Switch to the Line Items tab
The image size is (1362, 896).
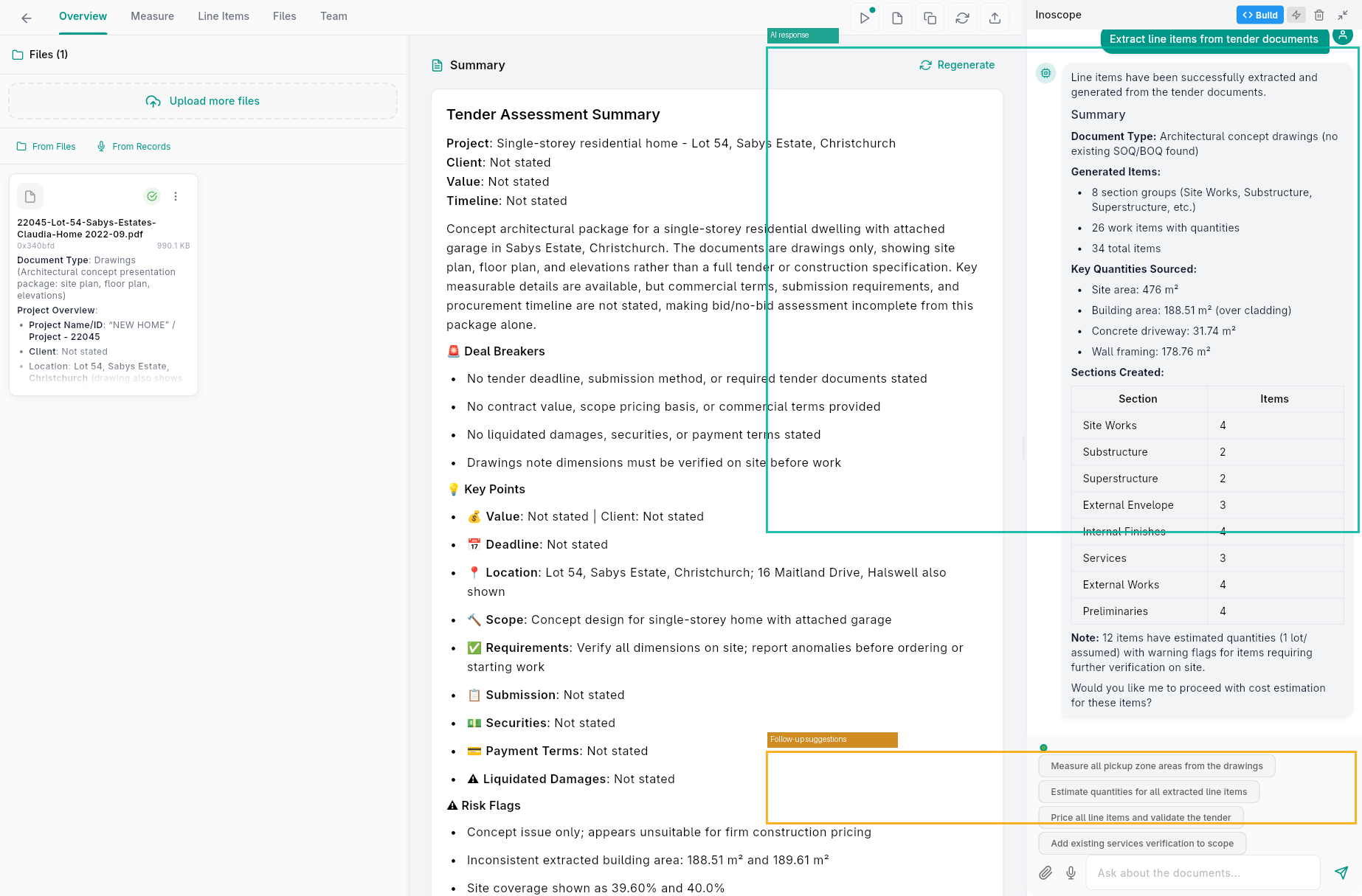[x=223, y=15]
